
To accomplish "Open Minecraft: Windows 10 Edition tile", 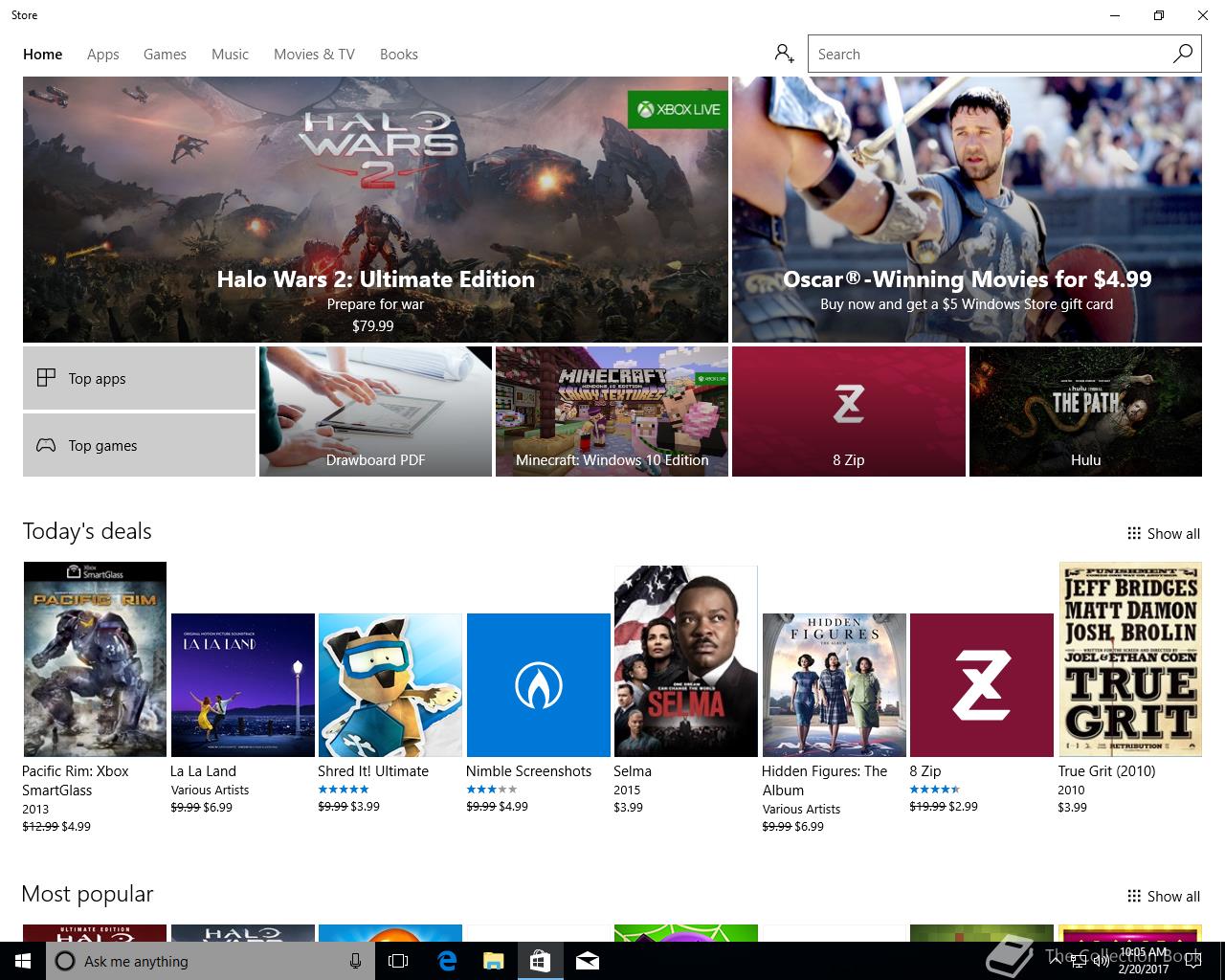I will (x=612, y=412).
